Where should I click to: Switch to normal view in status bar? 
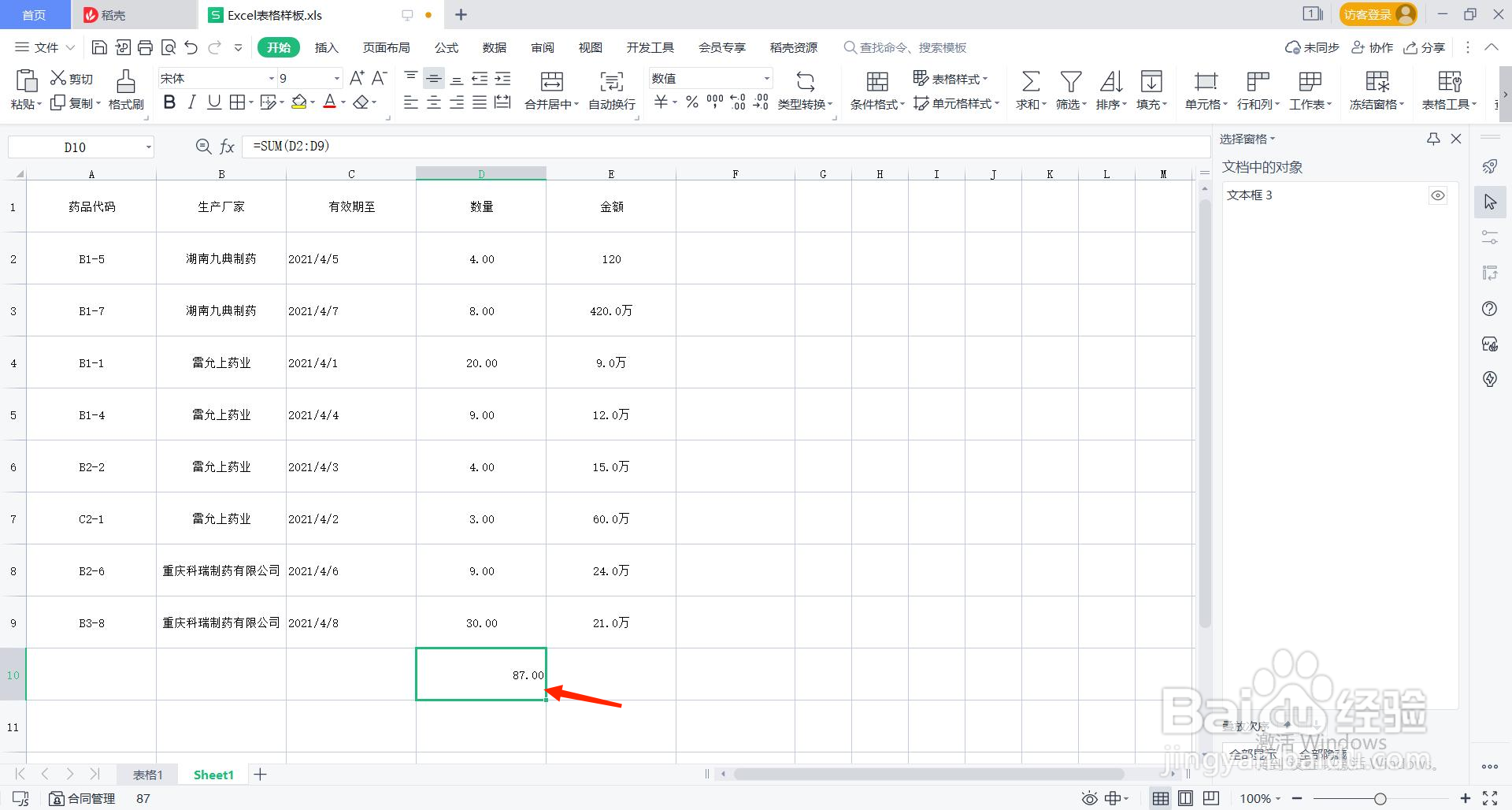tap(1160, 798)
